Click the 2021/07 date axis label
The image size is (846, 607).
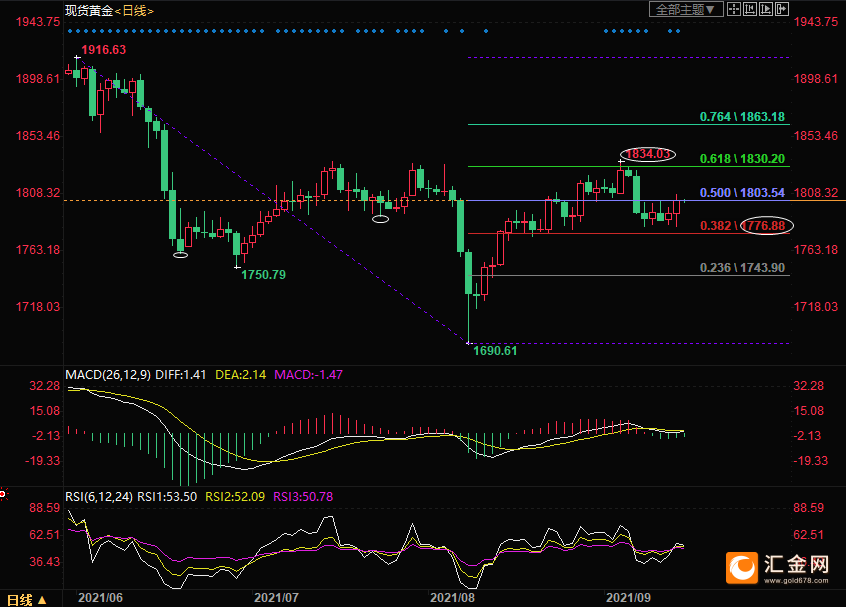276,598
